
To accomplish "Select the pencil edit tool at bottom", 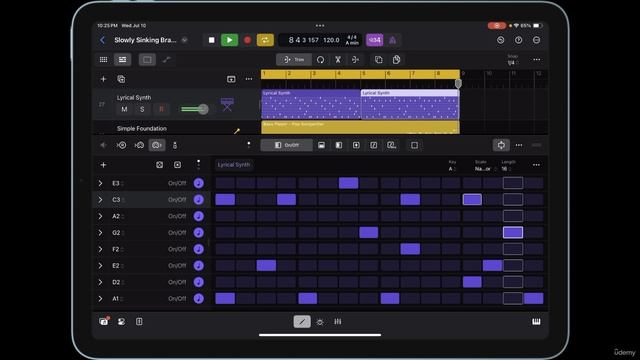I will pyautogui.click(x=302, y=322).
